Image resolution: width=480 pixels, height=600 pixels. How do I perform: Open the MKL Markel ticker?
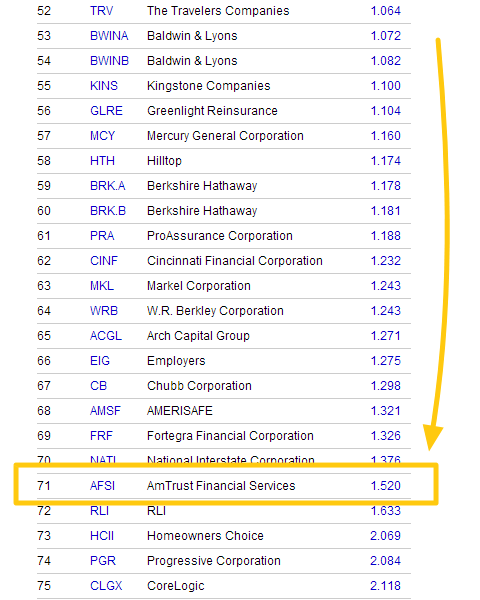[x=102, y=286]
